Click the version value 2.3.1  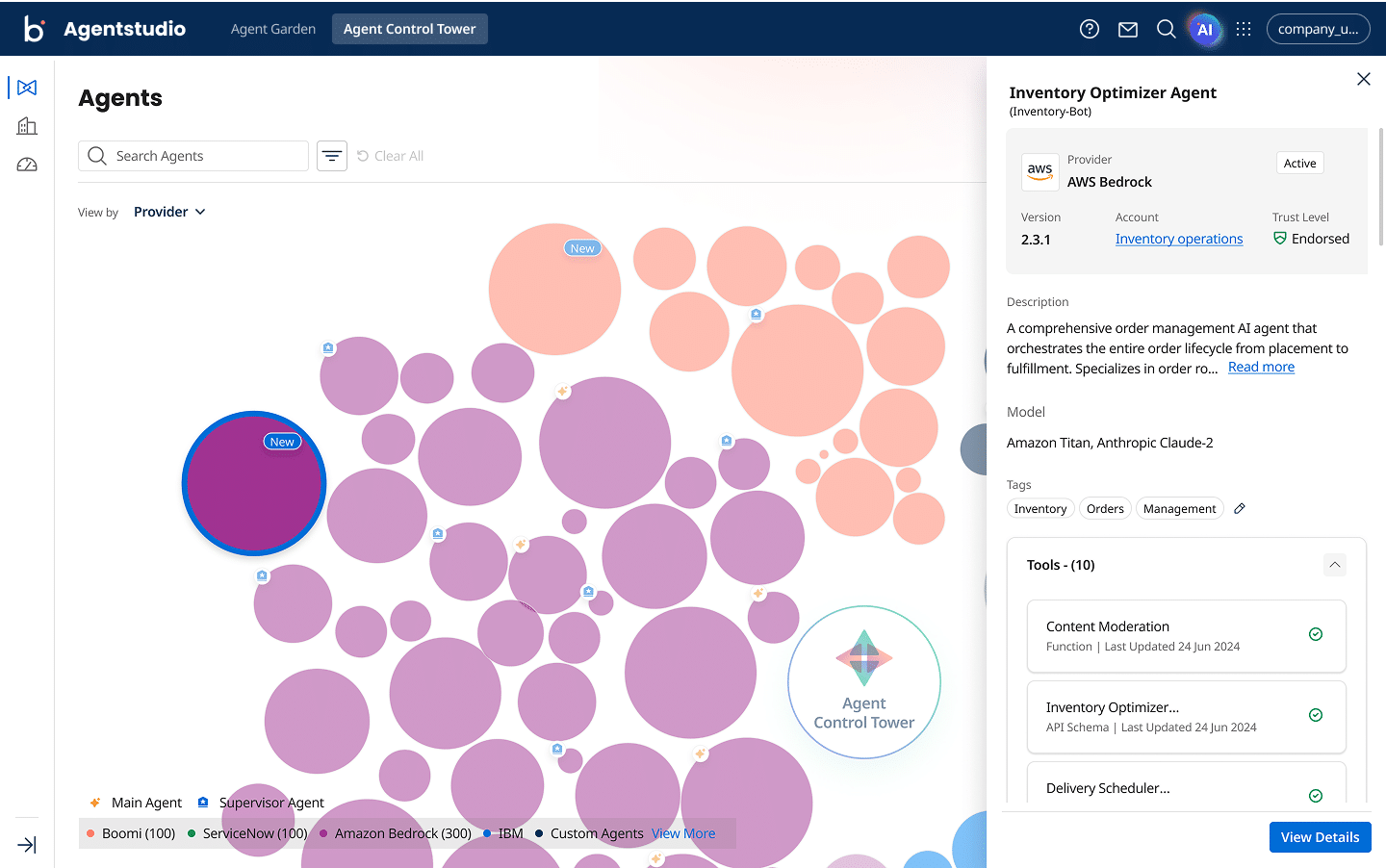click(1036, 240)
